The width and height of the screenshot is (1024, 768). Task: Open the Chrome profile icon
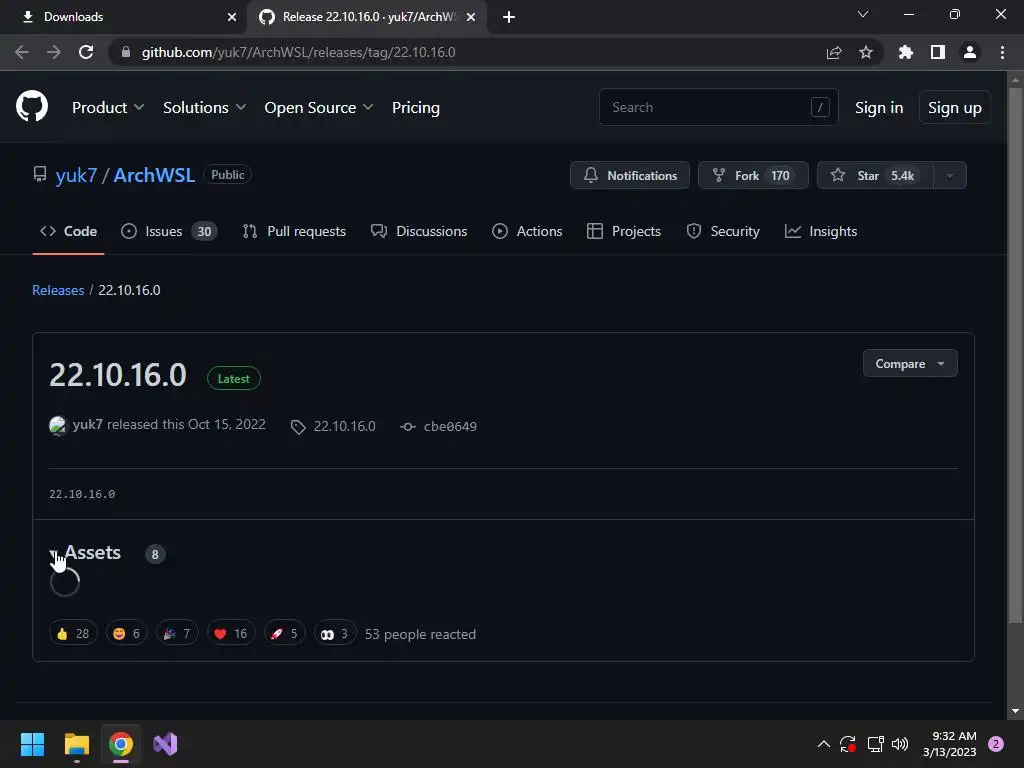(970, 52)
